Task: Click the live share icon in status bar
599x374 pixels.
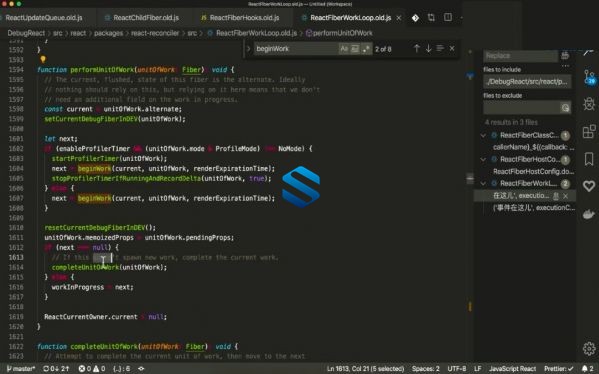Action: pos(141,369)
